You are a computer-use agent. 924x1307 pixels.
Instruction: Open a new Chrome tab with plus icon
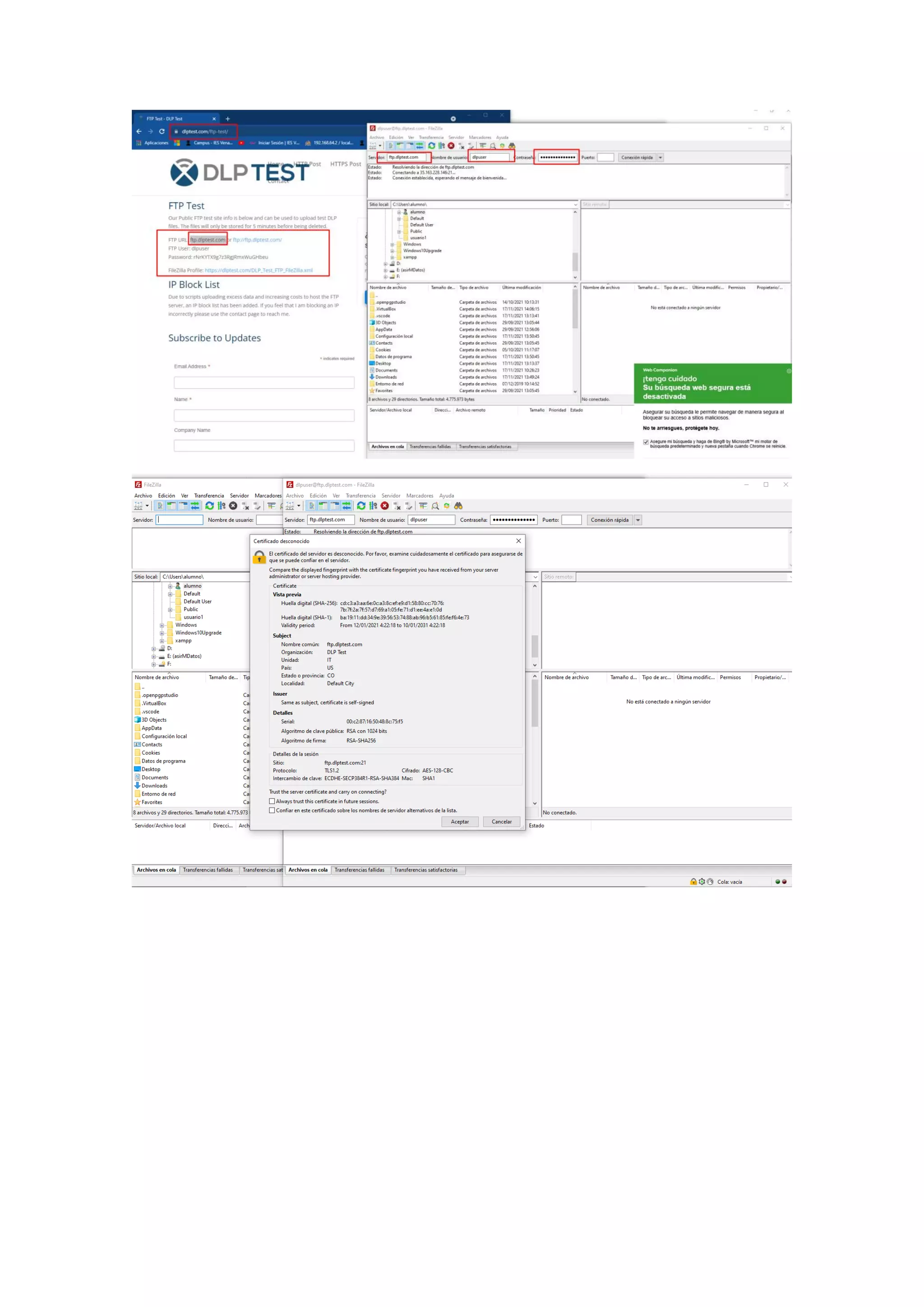(x=227, y=119)
